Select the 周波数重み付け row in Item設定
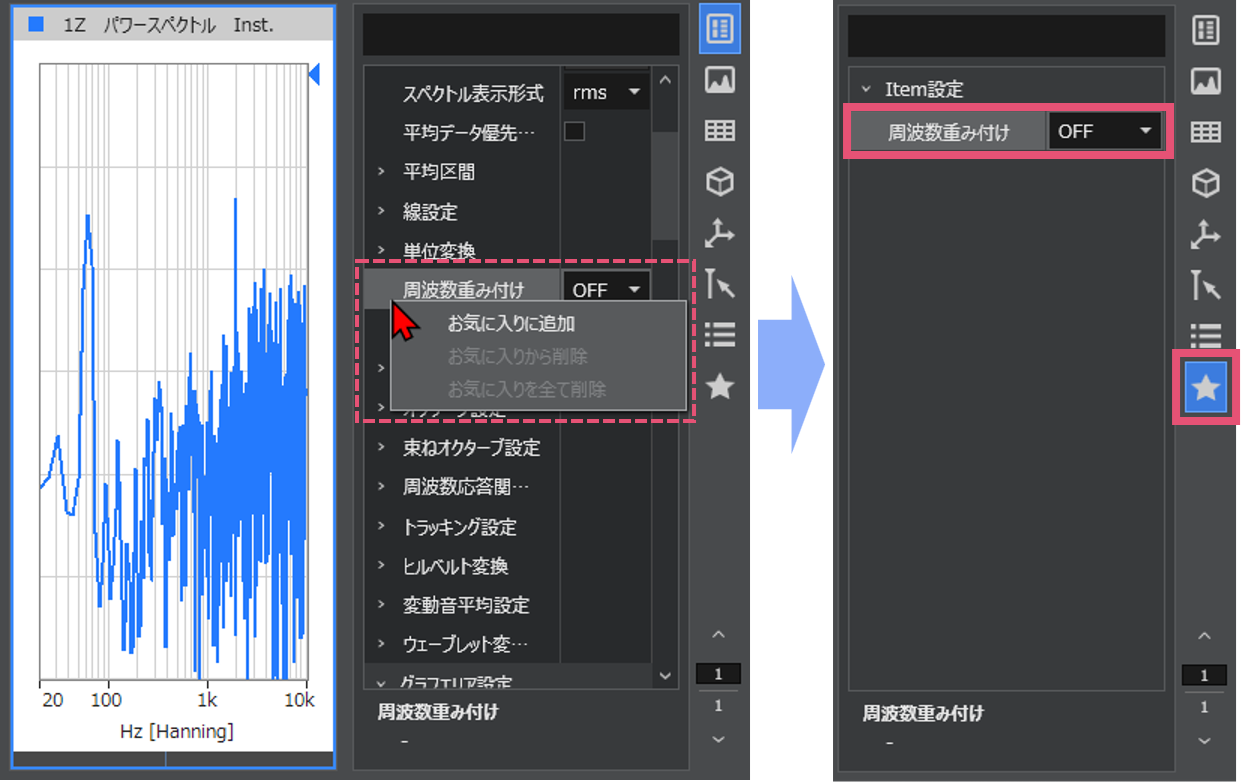1241x782 pixels. 944,131
